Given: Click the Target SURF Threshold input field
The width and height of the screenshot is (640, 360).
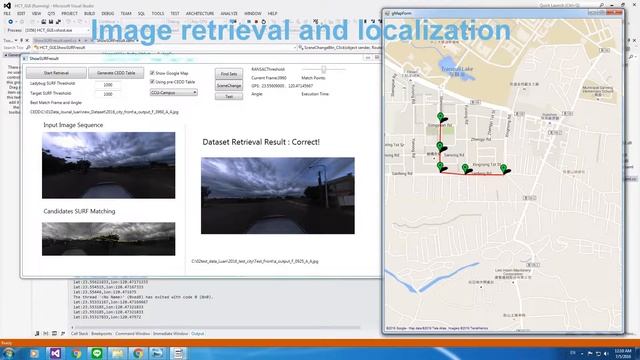Looking at the screenshot, I should pyautogui.click(x=108, y=94).
